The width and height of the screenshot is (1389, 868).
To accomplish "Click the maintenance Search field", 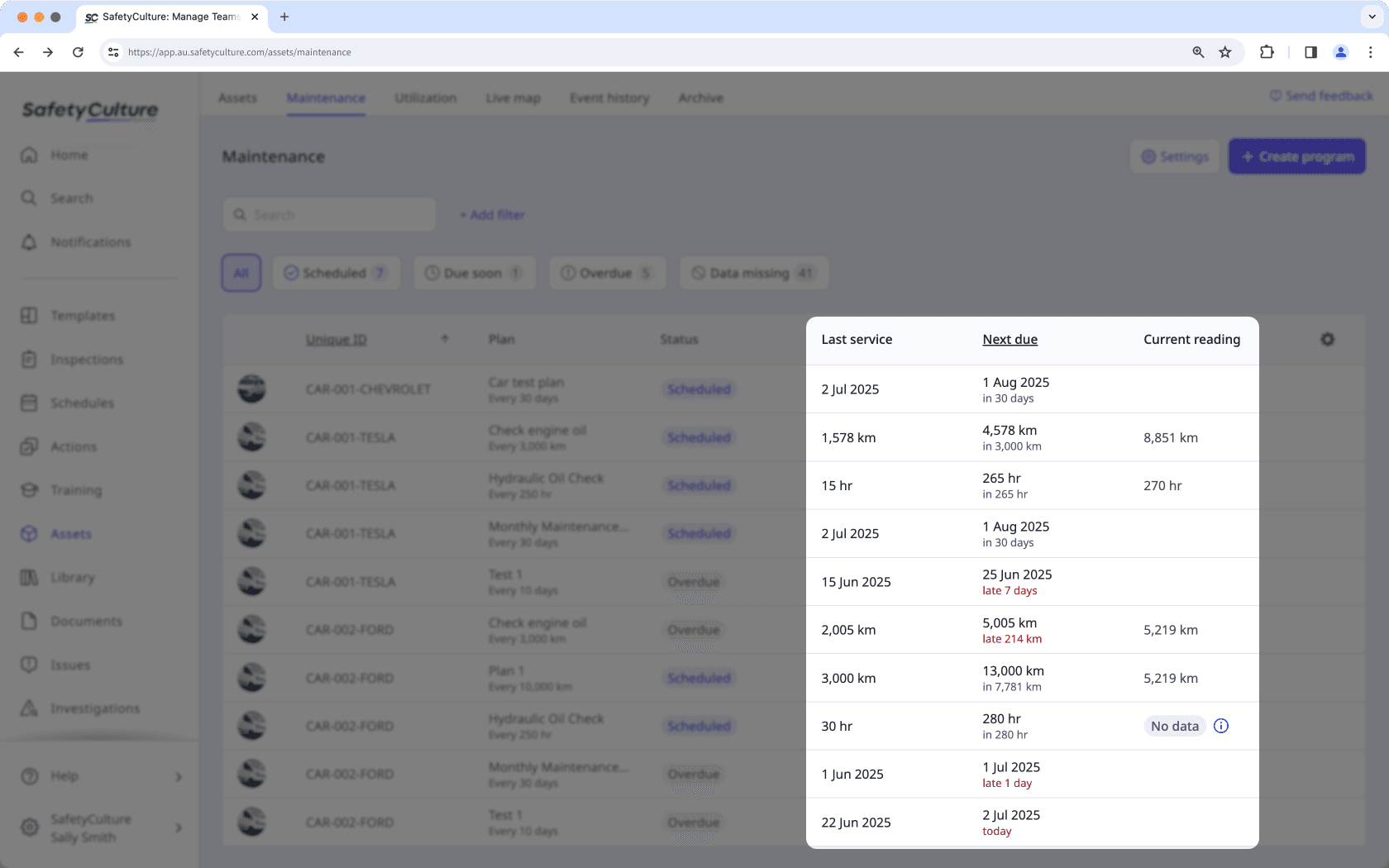I will (x=329, y=214).
